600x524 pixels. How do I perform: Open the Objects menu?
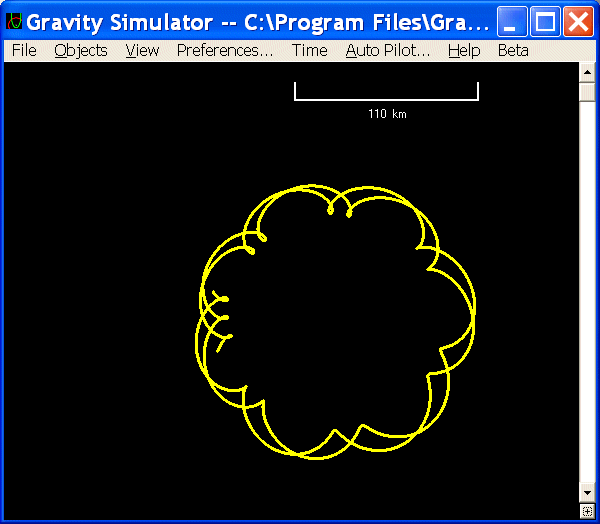pyautogui.click(x=81, y=51)
